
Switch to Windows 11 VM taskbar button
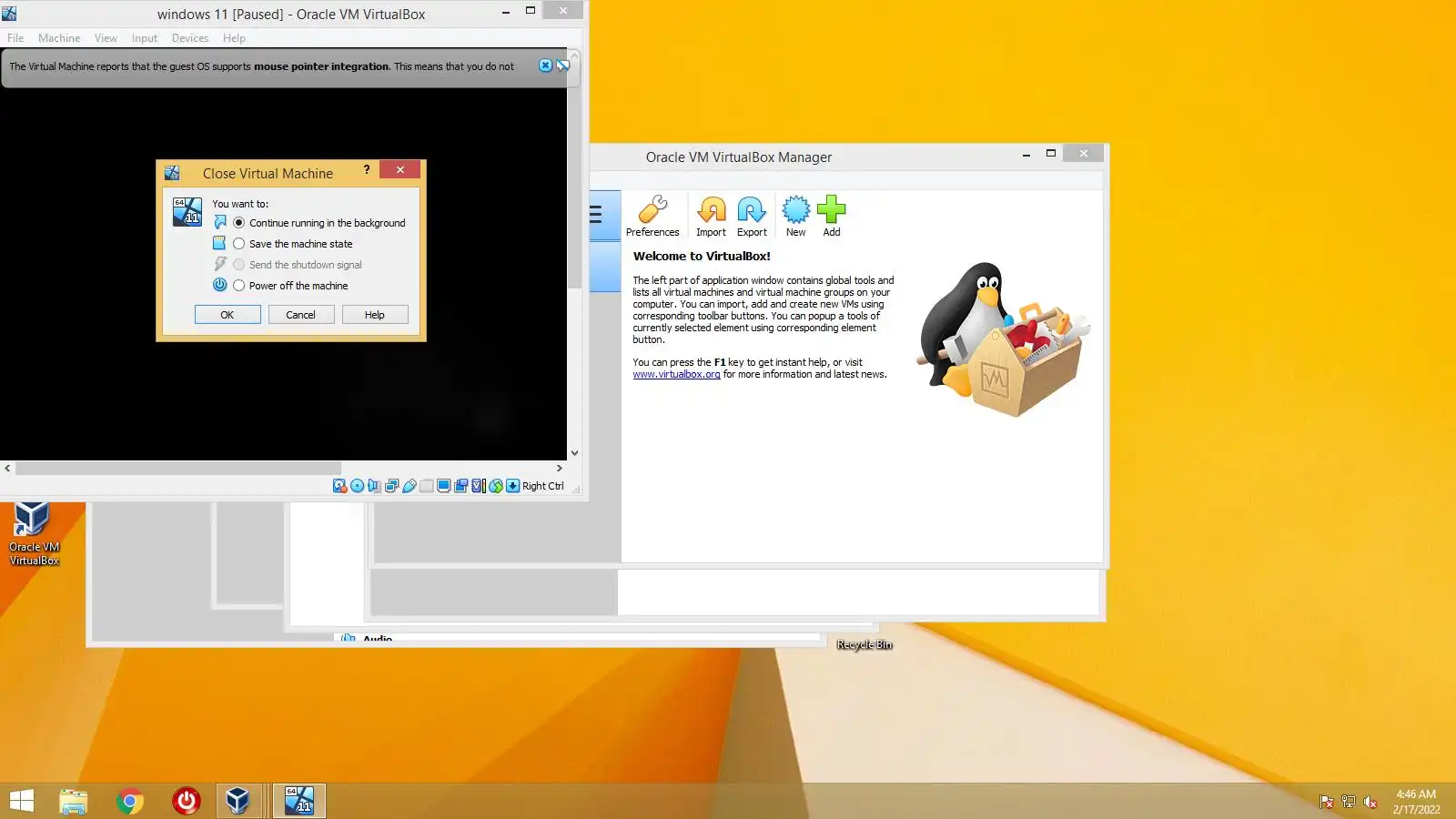pos(299,801)
